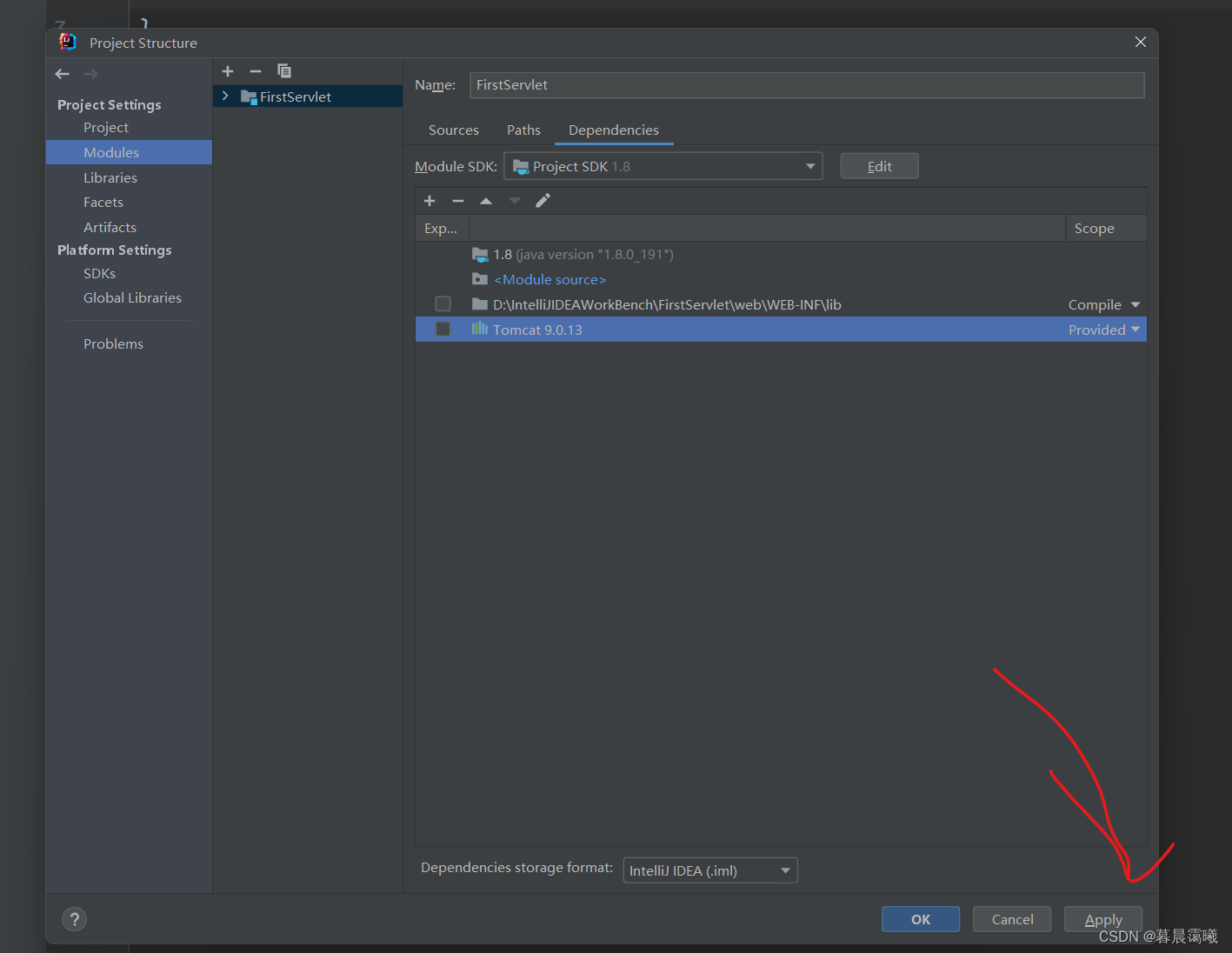Select the Dependencies tab

pos(614,130)
